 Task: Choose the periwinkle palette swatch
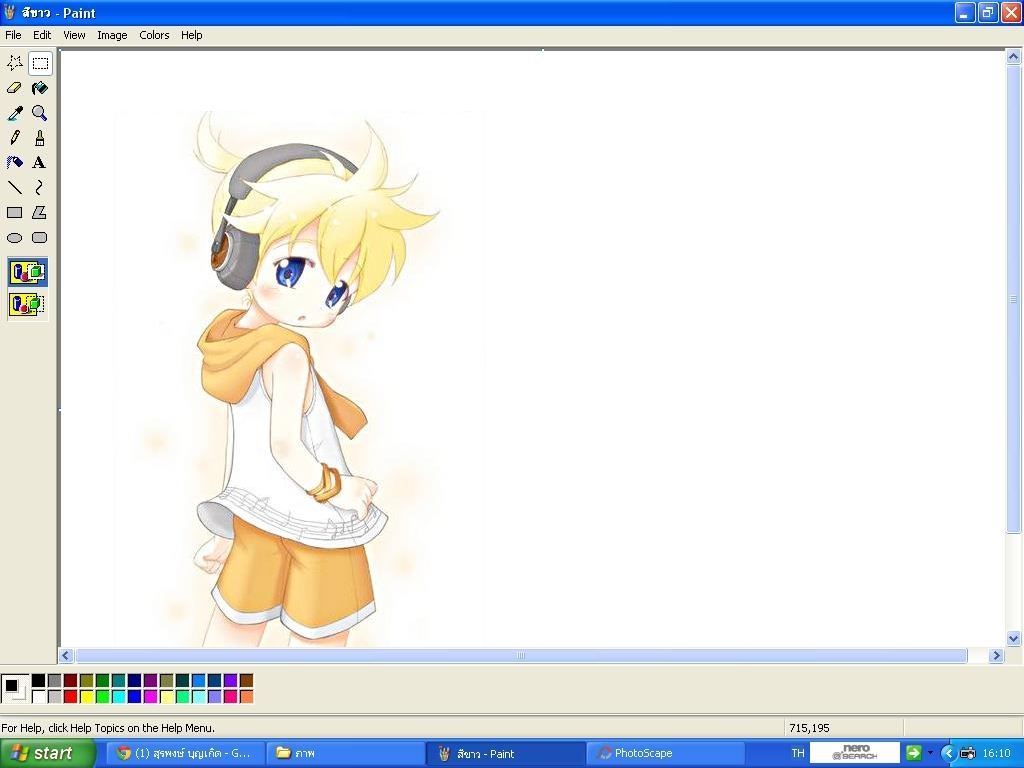pyautogui.click(x=214, y=697)
